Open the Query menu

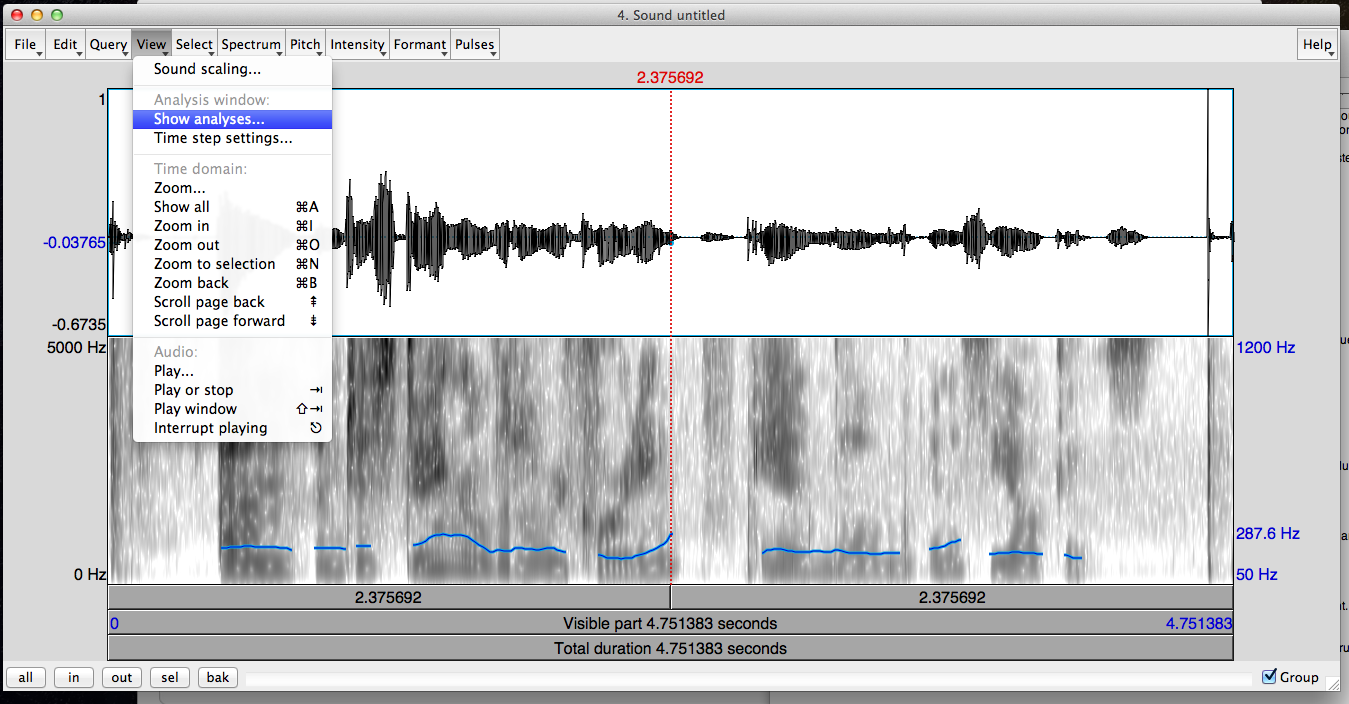pos(108,44)
